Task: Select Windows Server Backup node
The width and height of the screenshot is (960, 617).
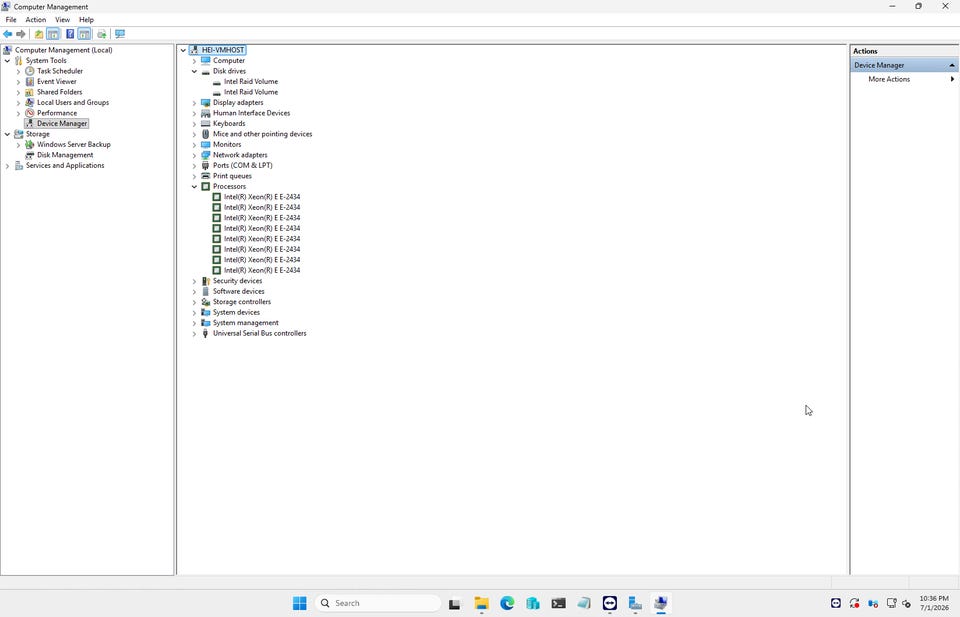Action: click(73, 144)
